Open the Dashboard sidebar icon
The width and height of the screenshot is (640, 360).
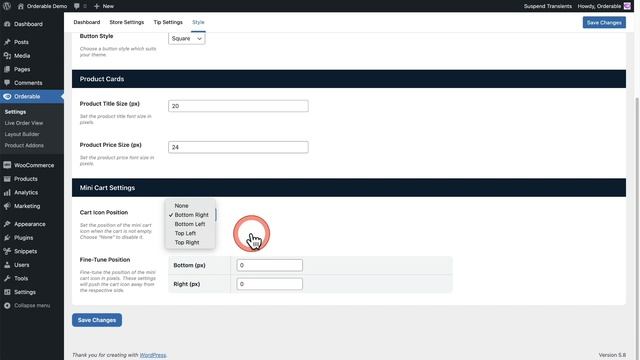(x=7, y=24)
